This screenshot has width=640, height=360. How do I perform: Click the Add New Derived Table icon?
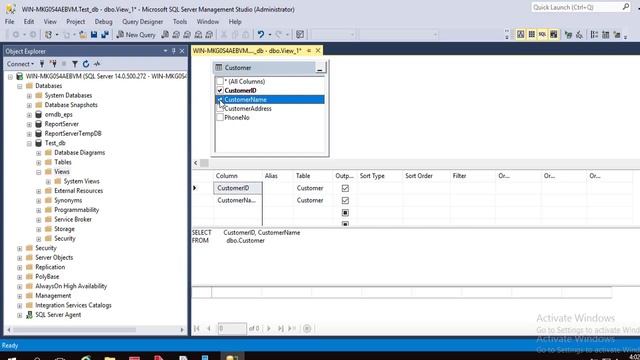coord(617,35)
